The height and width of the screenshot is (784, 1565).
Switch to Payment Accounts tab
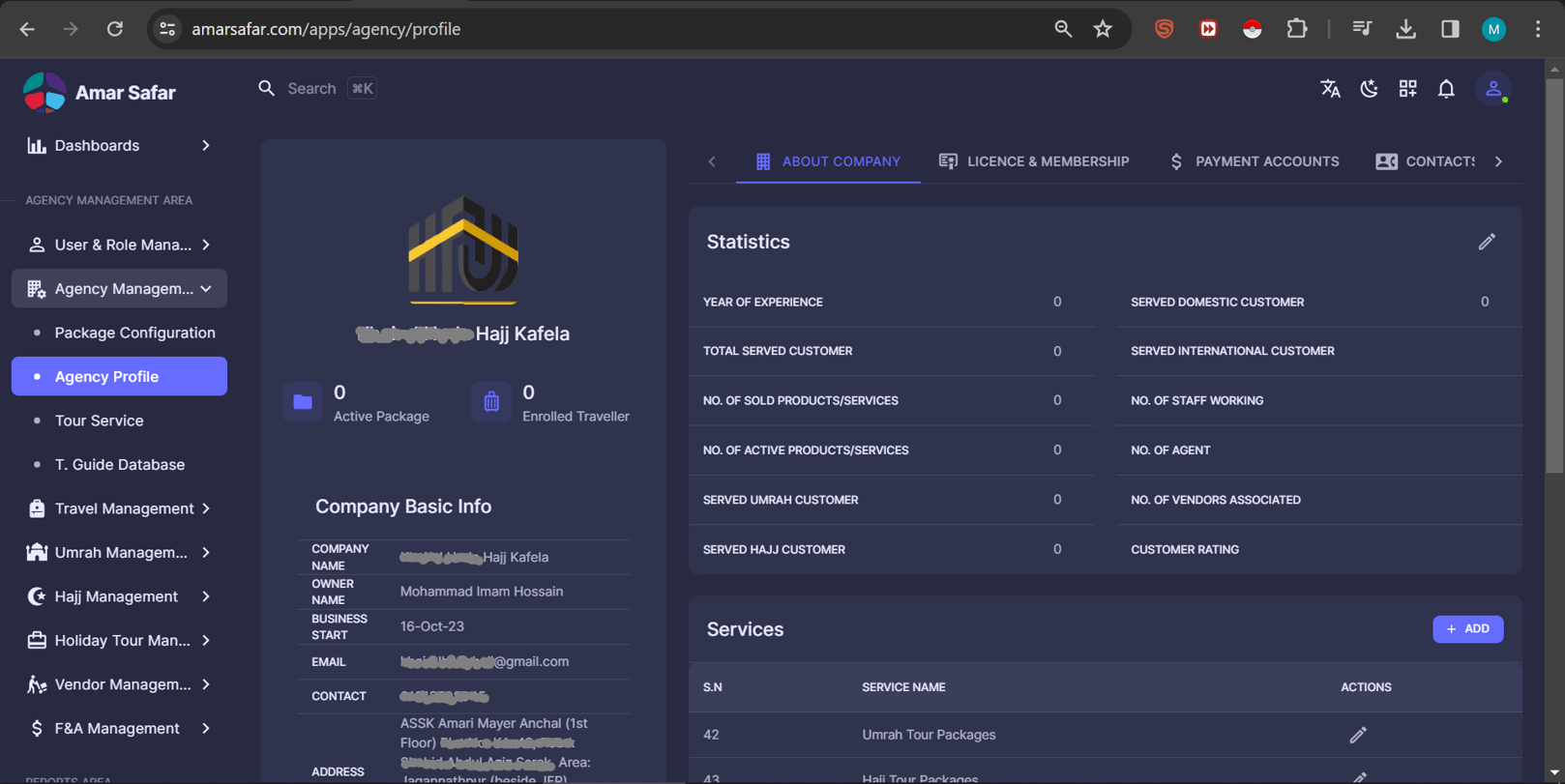1254,161
